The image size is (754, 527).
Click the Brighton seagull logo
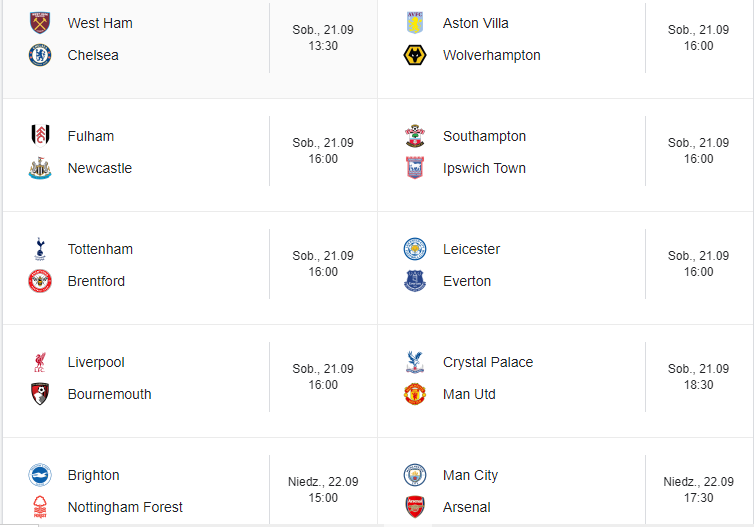[x=40, y=475]
